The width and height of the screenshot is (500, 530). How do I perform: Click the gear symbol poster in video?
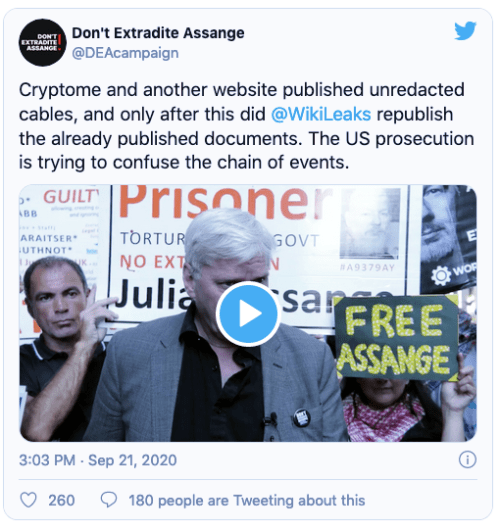coord(442,275)
